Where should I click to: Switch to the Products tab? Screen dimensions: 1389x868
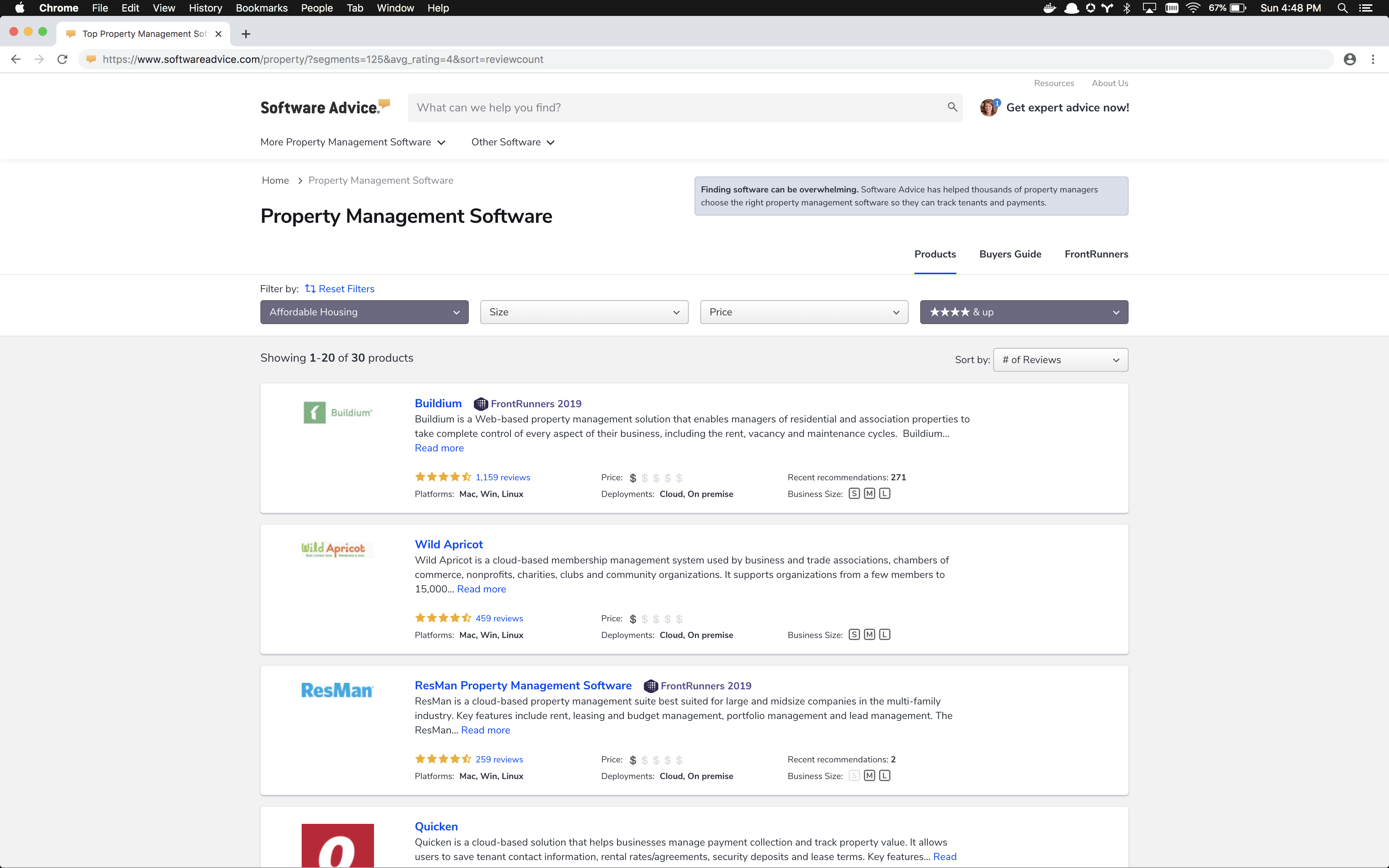click(935, 254)
